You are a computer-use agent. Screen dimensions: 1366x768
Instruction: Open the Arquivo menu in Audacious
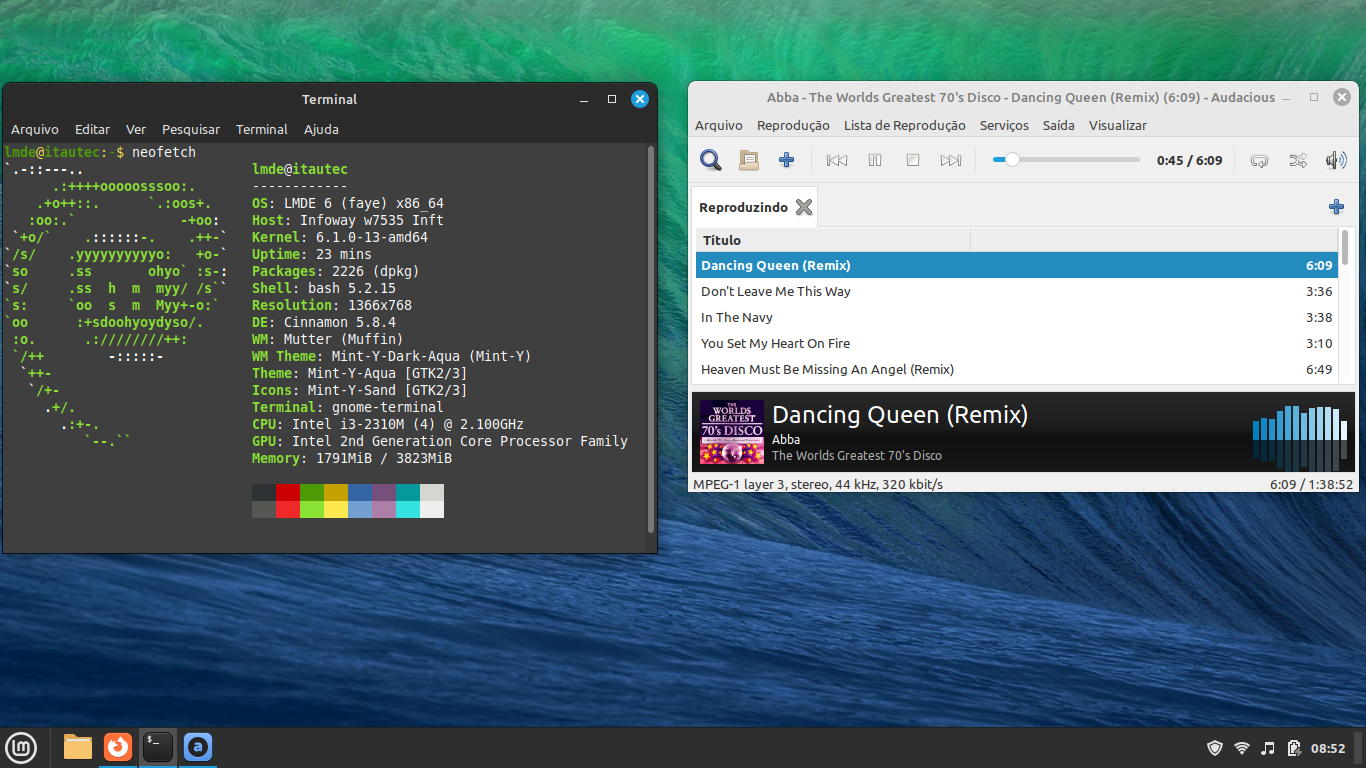tap(719, 125)
